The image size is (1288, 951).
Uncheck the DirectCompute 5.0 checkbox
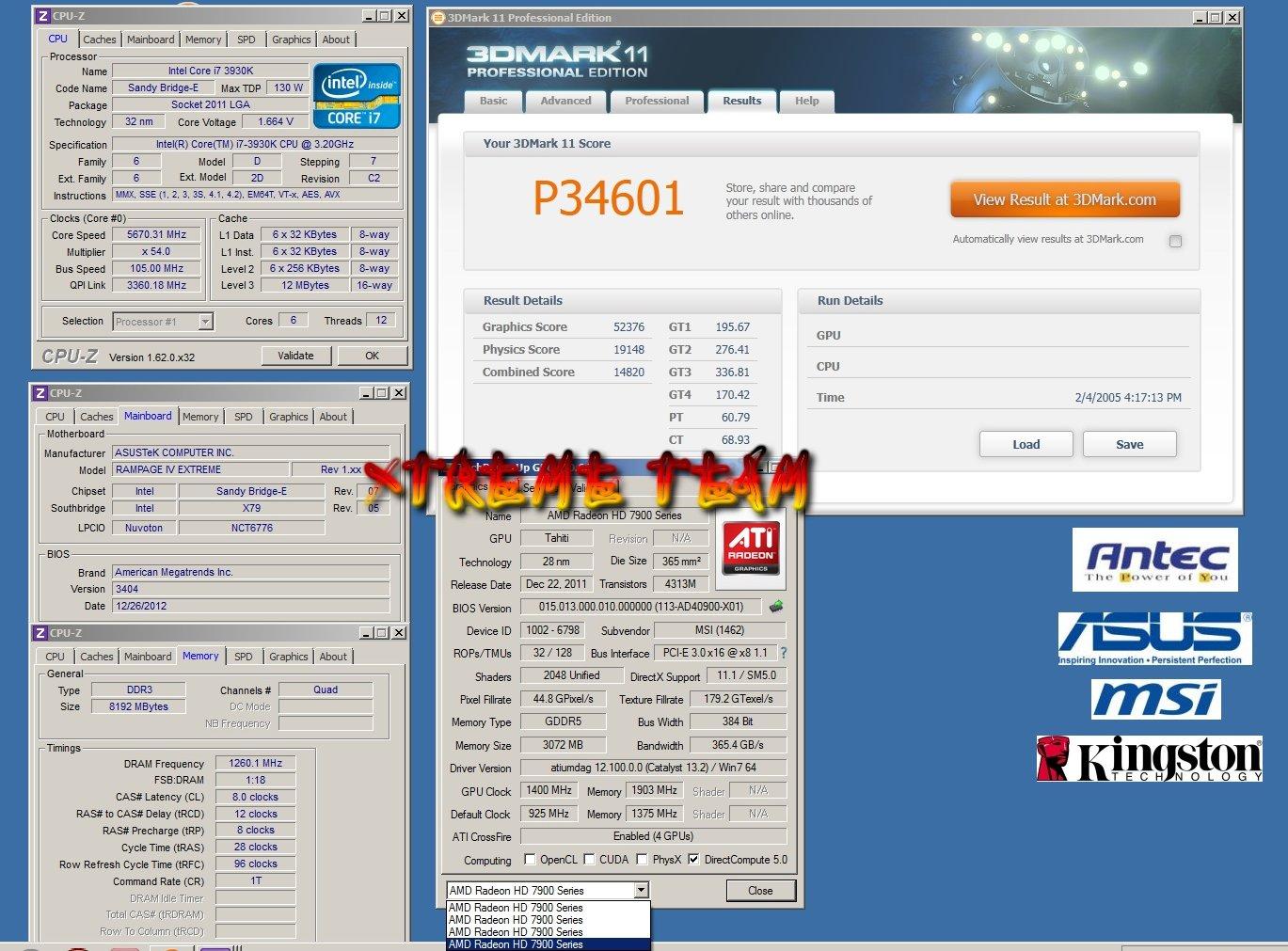[693, 860]
